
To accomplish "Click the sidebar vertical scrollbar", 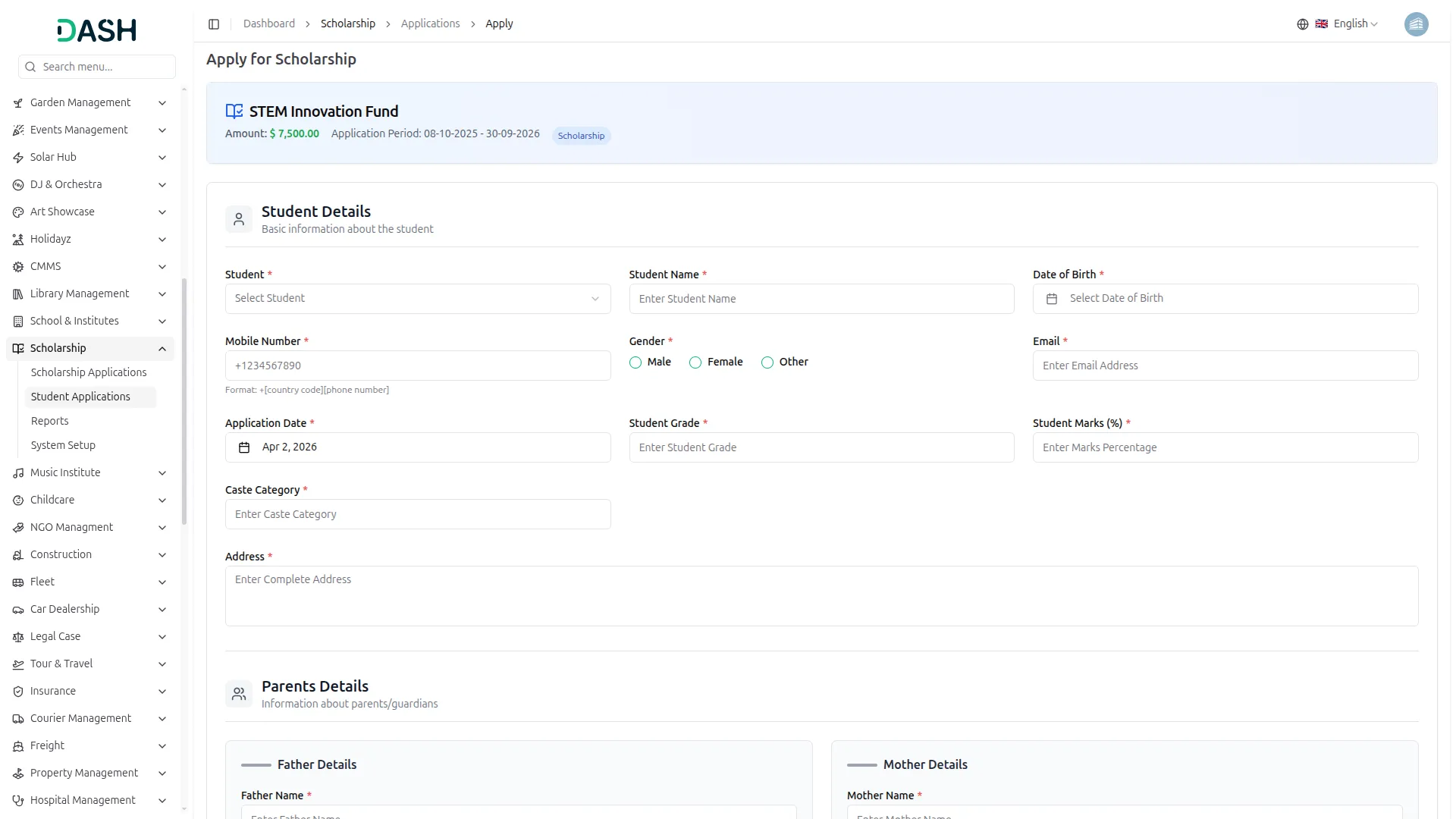I will 184,402.
